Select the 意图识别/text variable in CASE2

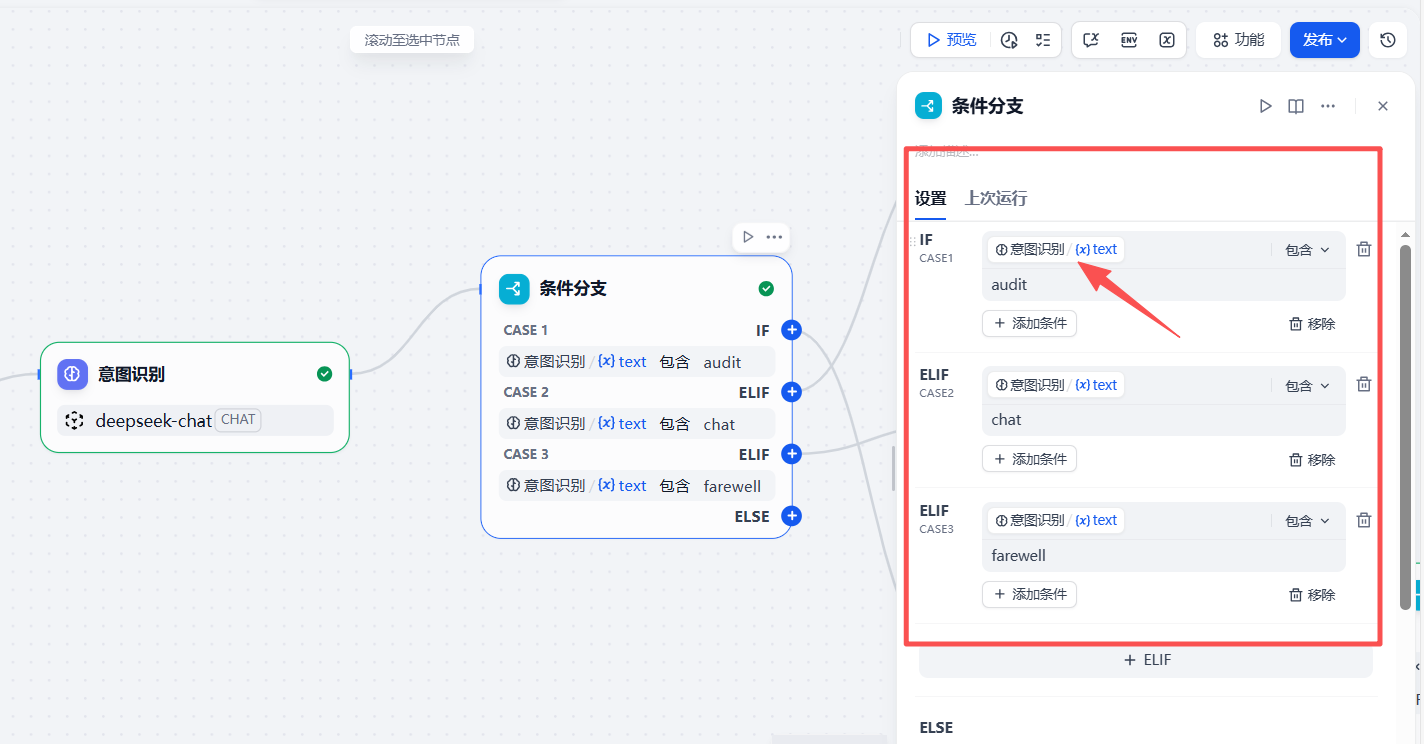(x=1056, y=385)
